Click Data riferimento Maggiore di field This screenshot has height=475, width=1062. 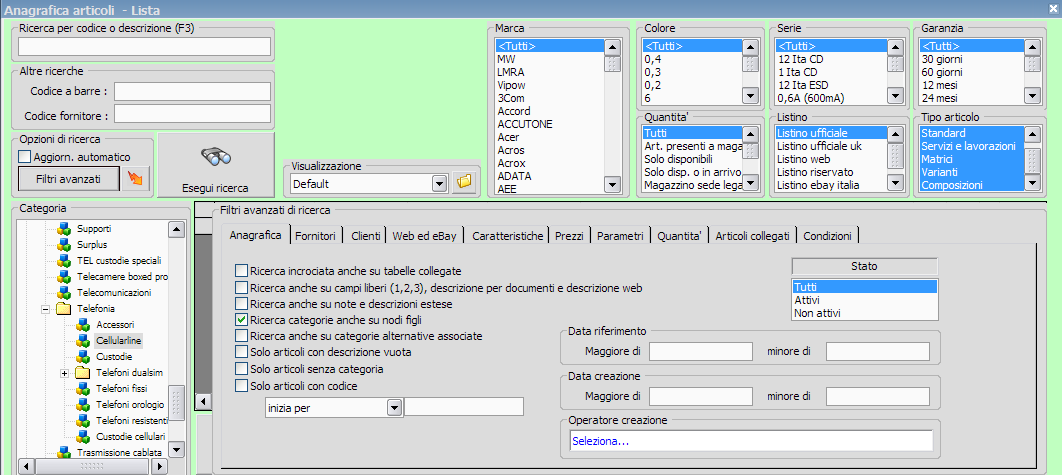[701, 351]
